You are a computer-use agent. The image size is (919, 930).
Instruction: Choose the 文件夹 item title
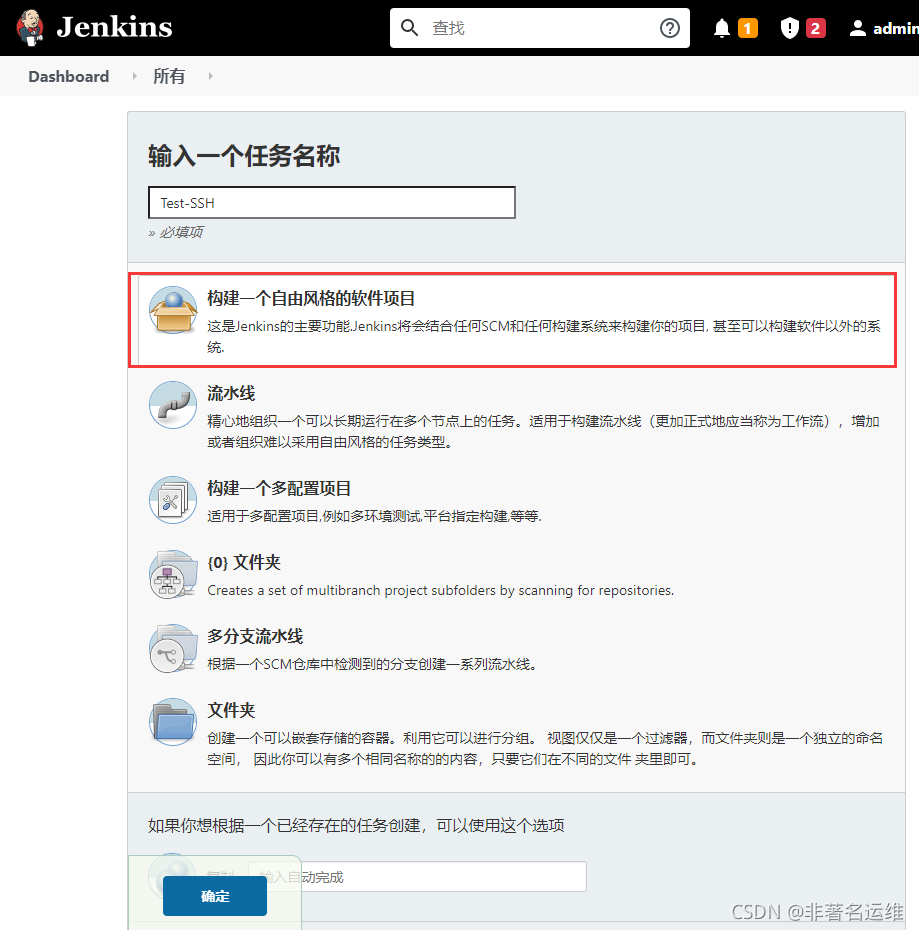pyautogui.click(x=231, y=710)
